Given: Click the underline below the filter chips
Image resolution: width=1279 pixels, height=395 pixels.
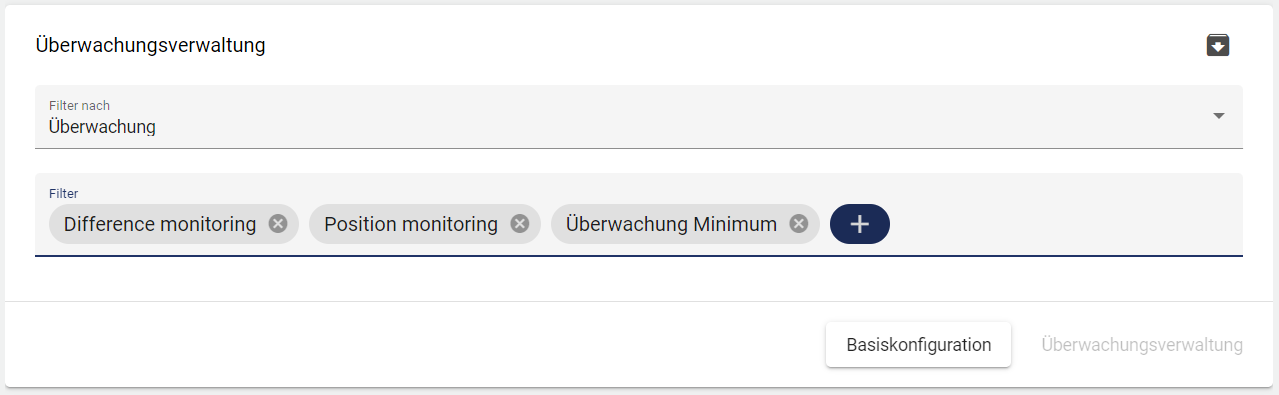Looking at the screenshot, I should click(639, 256).
